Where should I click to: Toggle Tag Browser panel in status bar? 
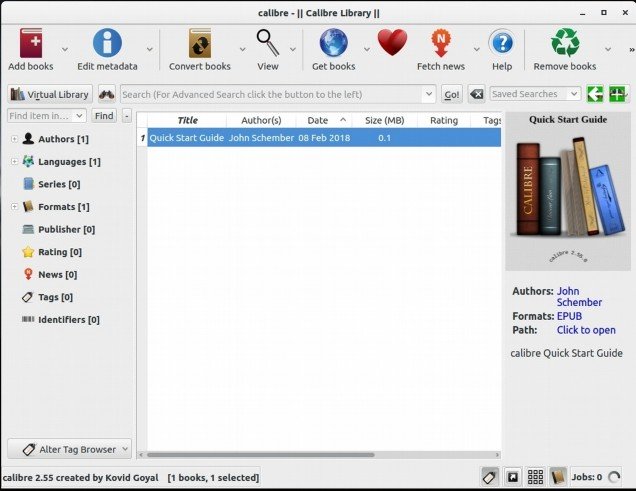490,477
